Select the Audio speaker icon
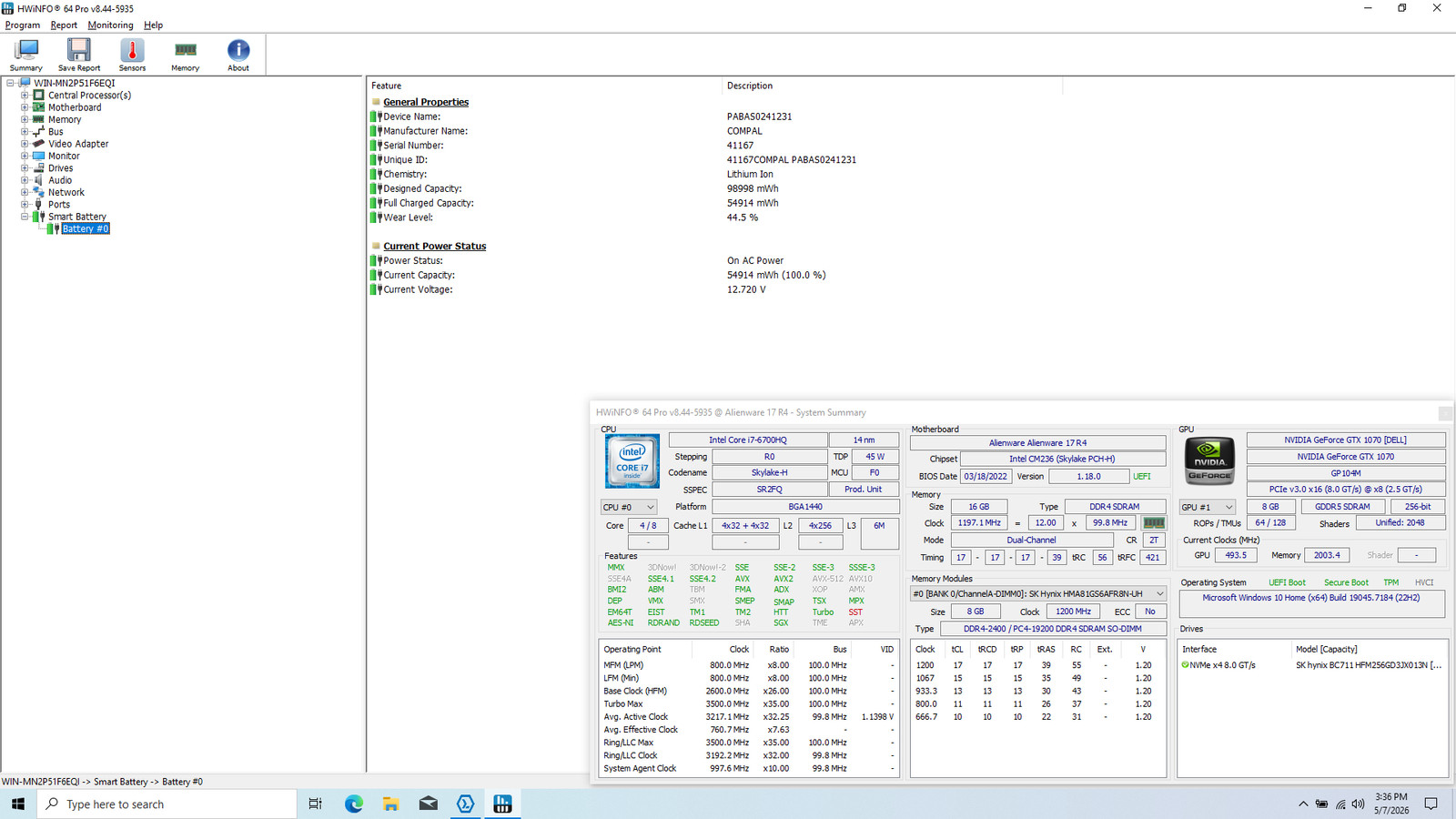 (x=38, y=180)
